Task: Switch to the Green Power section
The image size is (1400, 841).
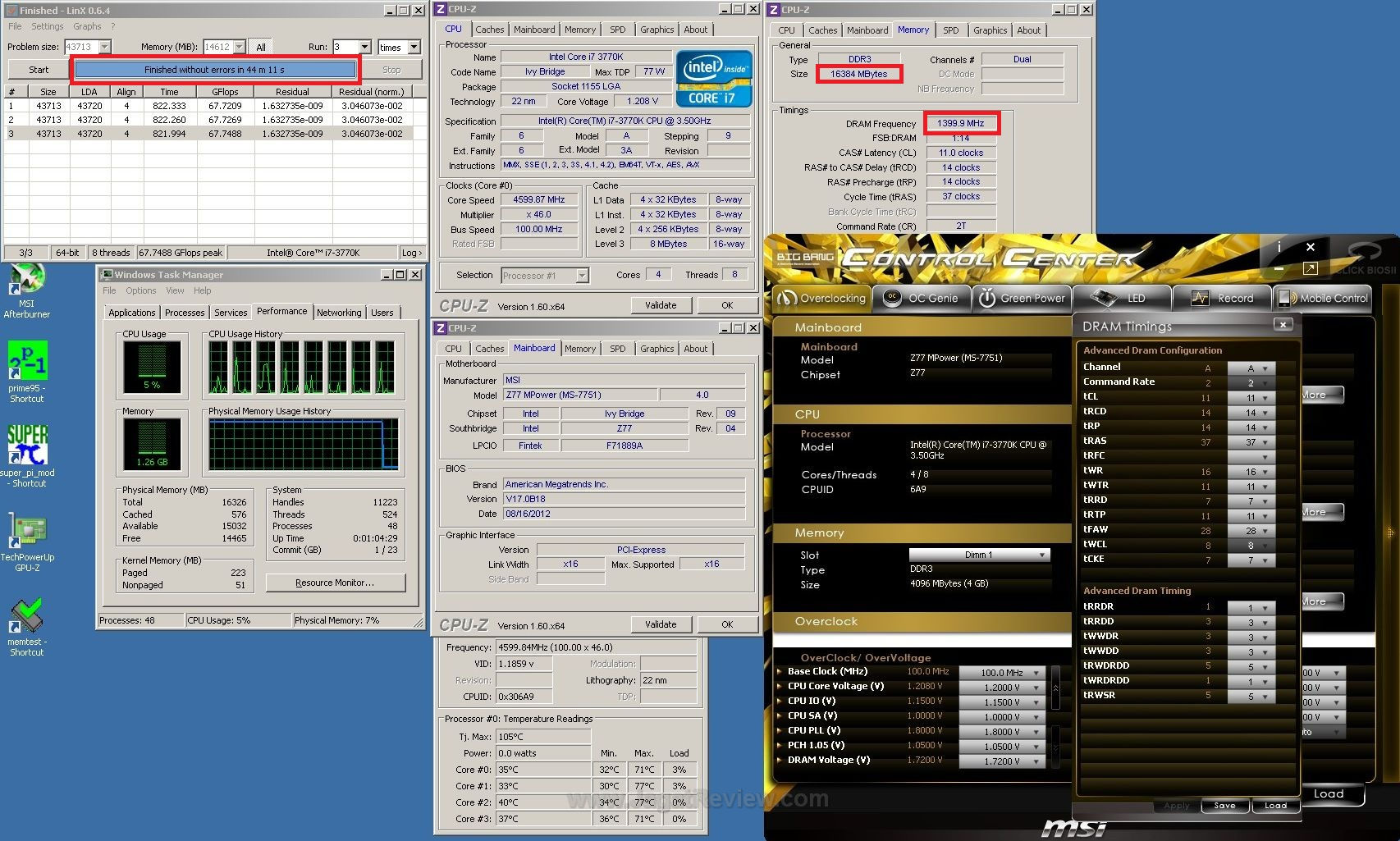Action: point(1022,299)
